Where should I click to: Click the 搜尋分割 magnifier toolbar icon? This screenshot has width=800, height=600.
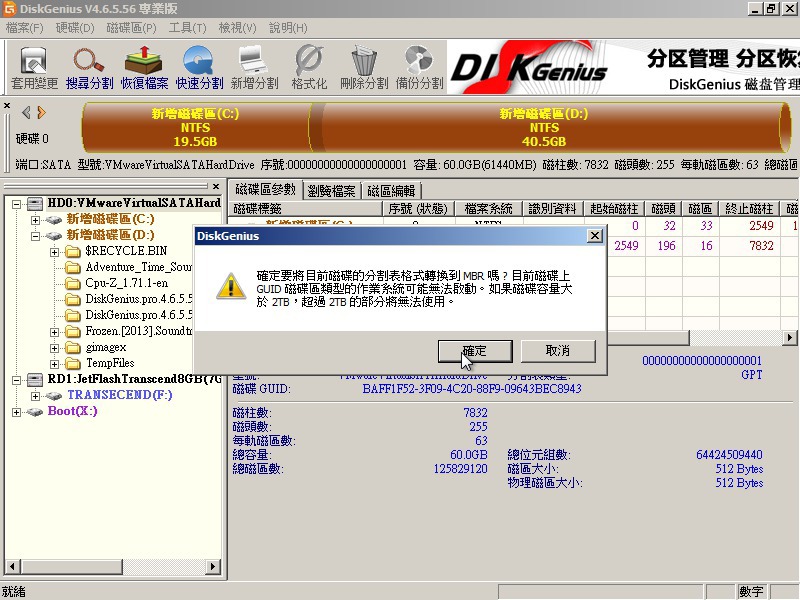click(89, 67)
